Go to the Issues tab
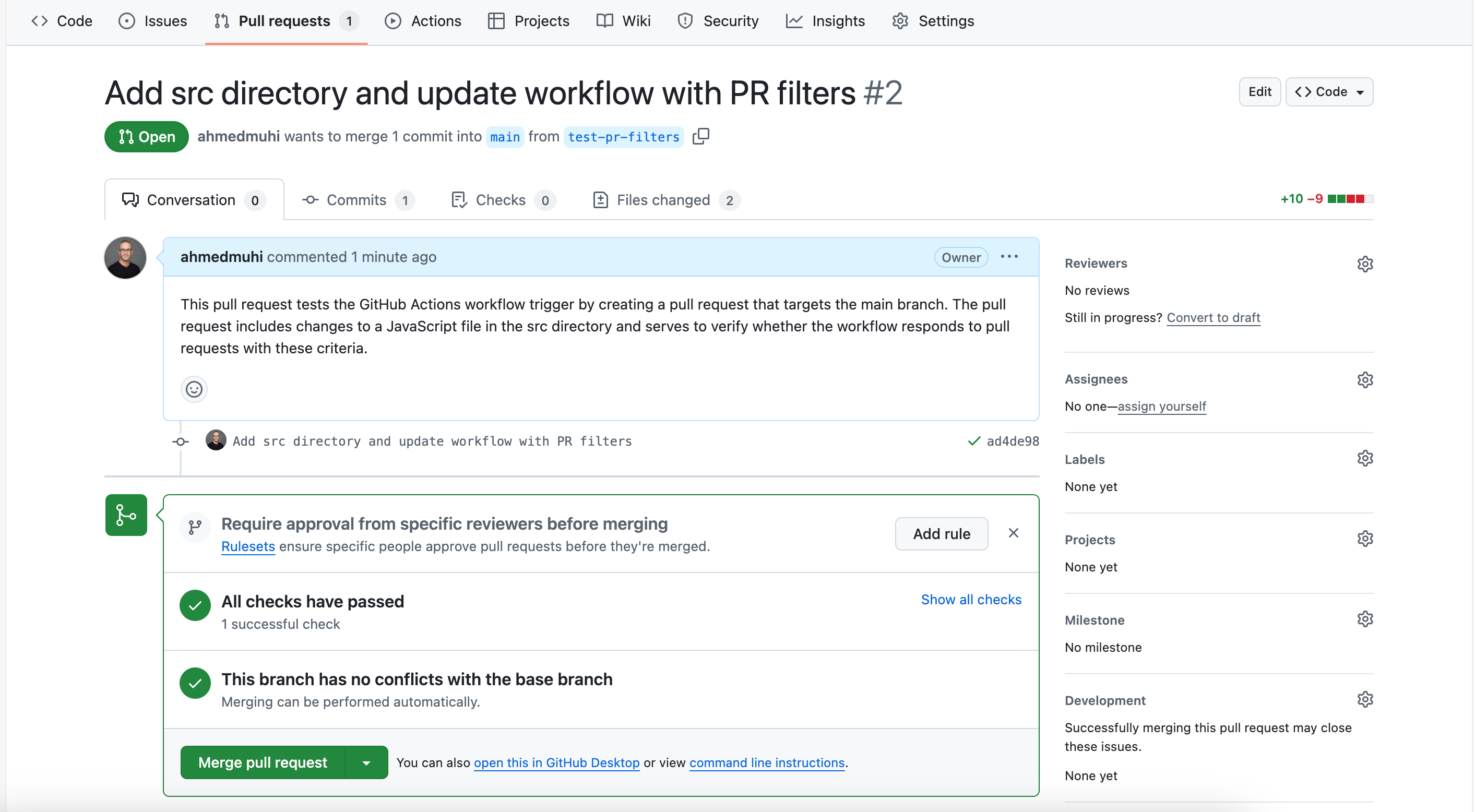This screenshot has width=1475, height=812. coord(153,21)
